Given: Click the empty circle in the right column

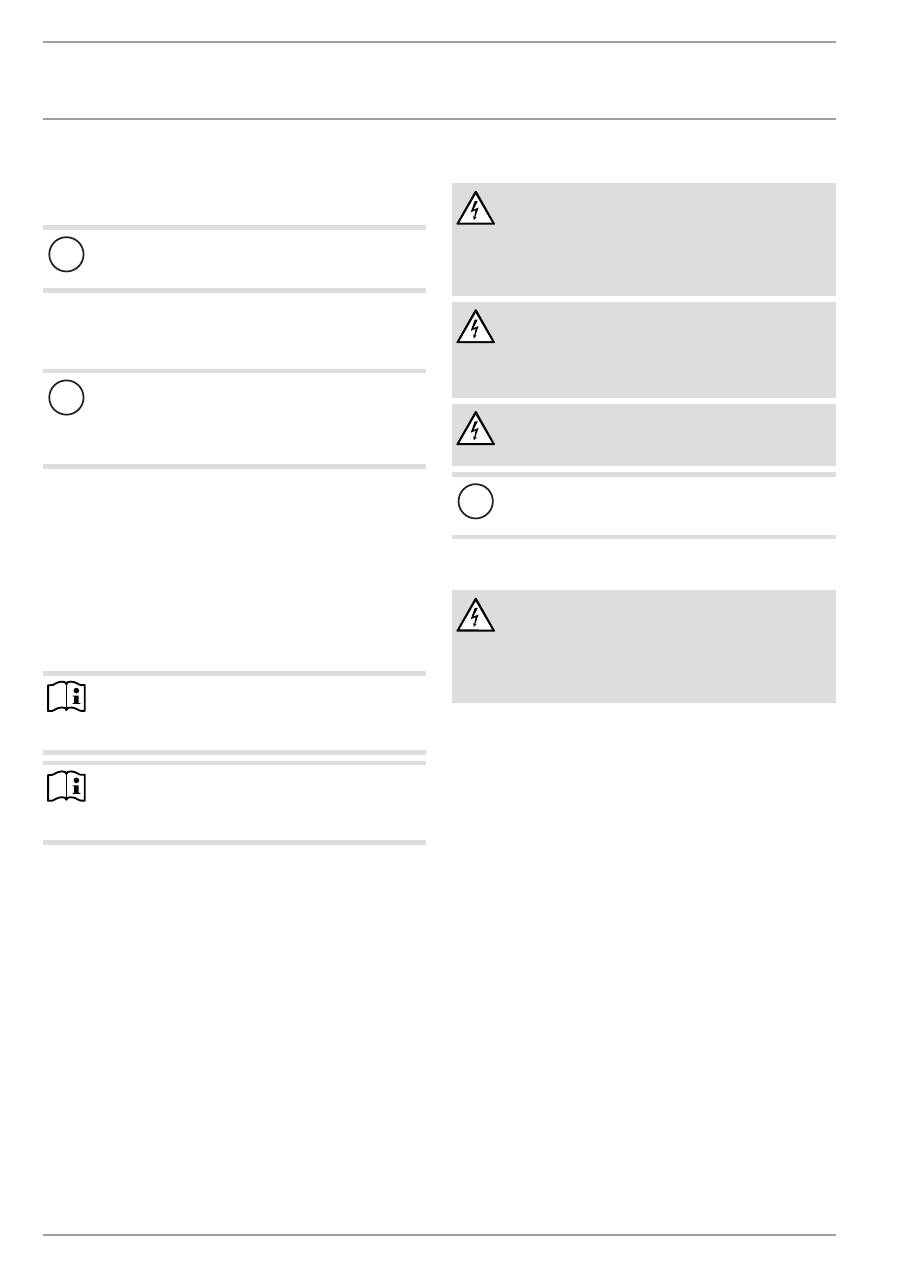Looking at the screenshot, I should pyautogui.click(x=476, y=501).
